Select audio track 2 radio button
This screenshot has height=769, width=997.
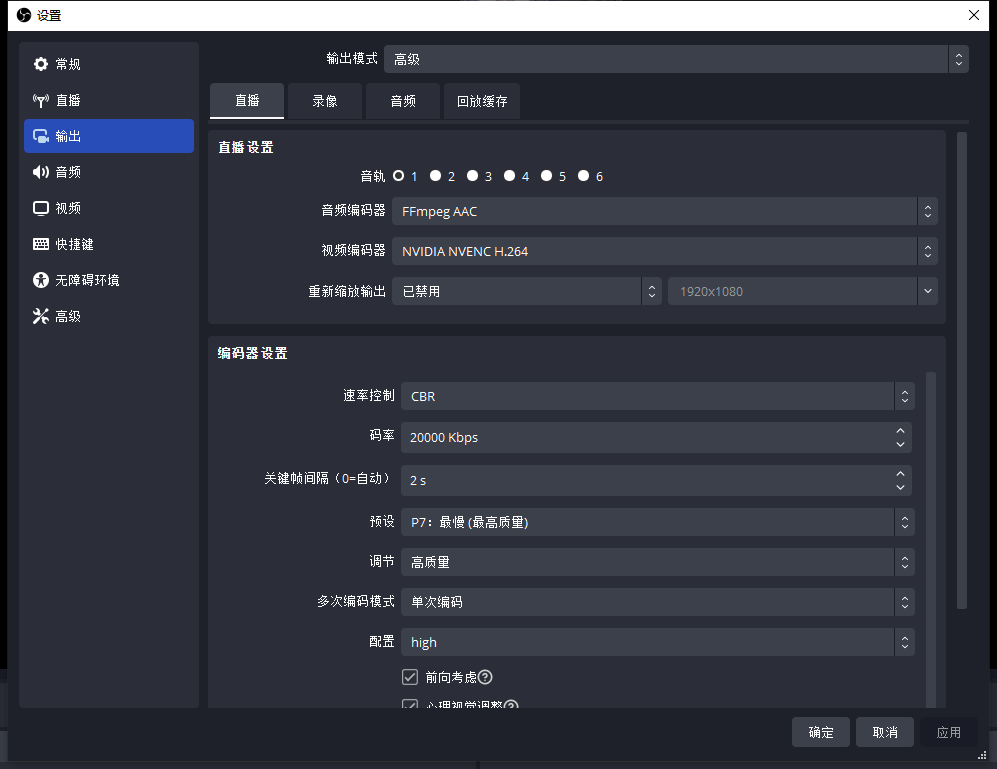pos(436,176)
